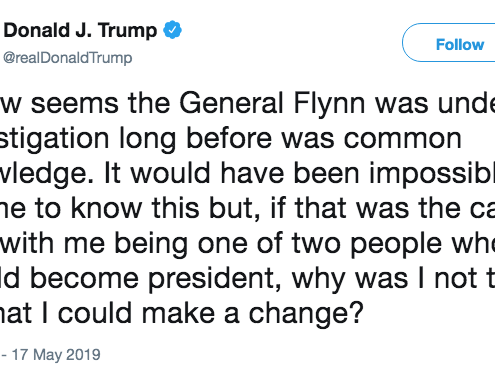Click the phrase 'It would have been' in tweet
495x374 pixels.
pyautogui.click(x=231, y=173)
